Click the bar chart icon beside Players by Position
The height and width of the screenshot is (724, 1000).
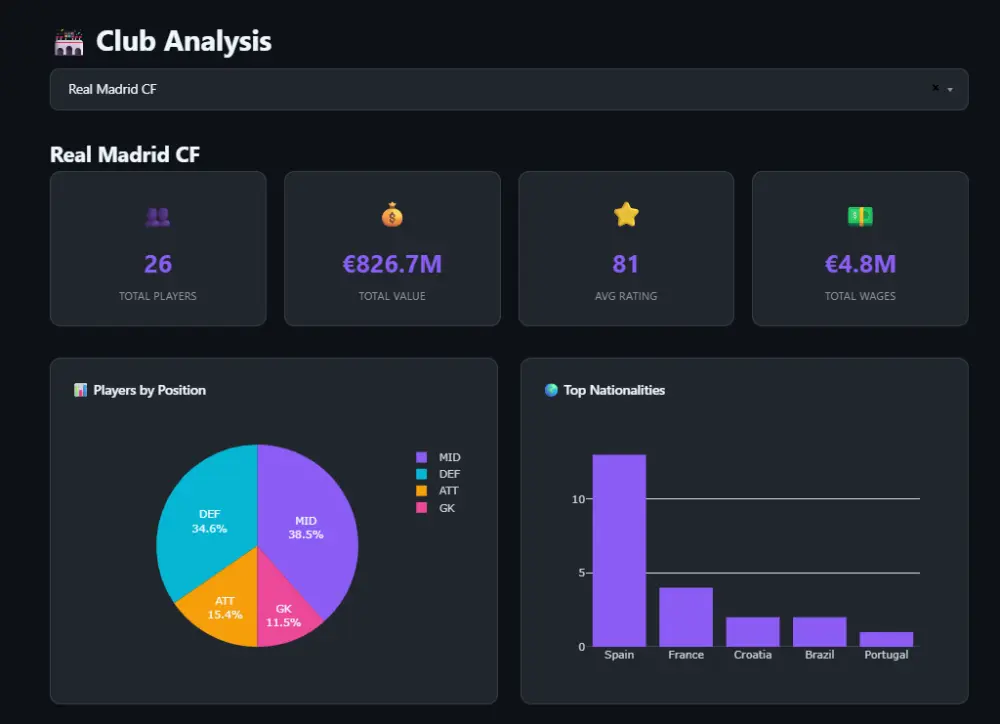tap(80, 390)
